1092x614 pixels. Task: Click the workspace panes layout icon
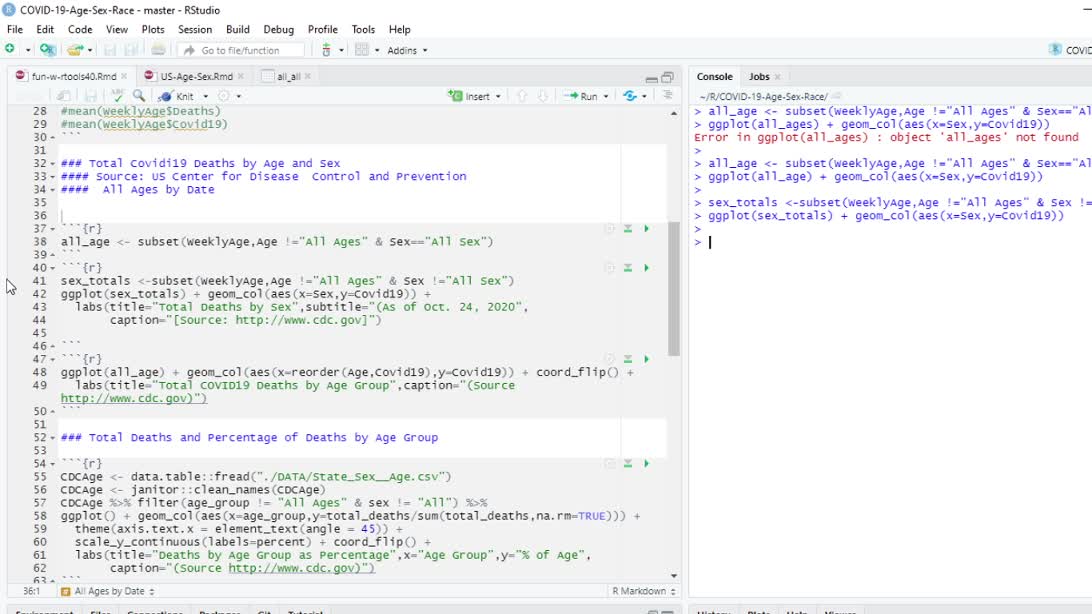point(361,50)
